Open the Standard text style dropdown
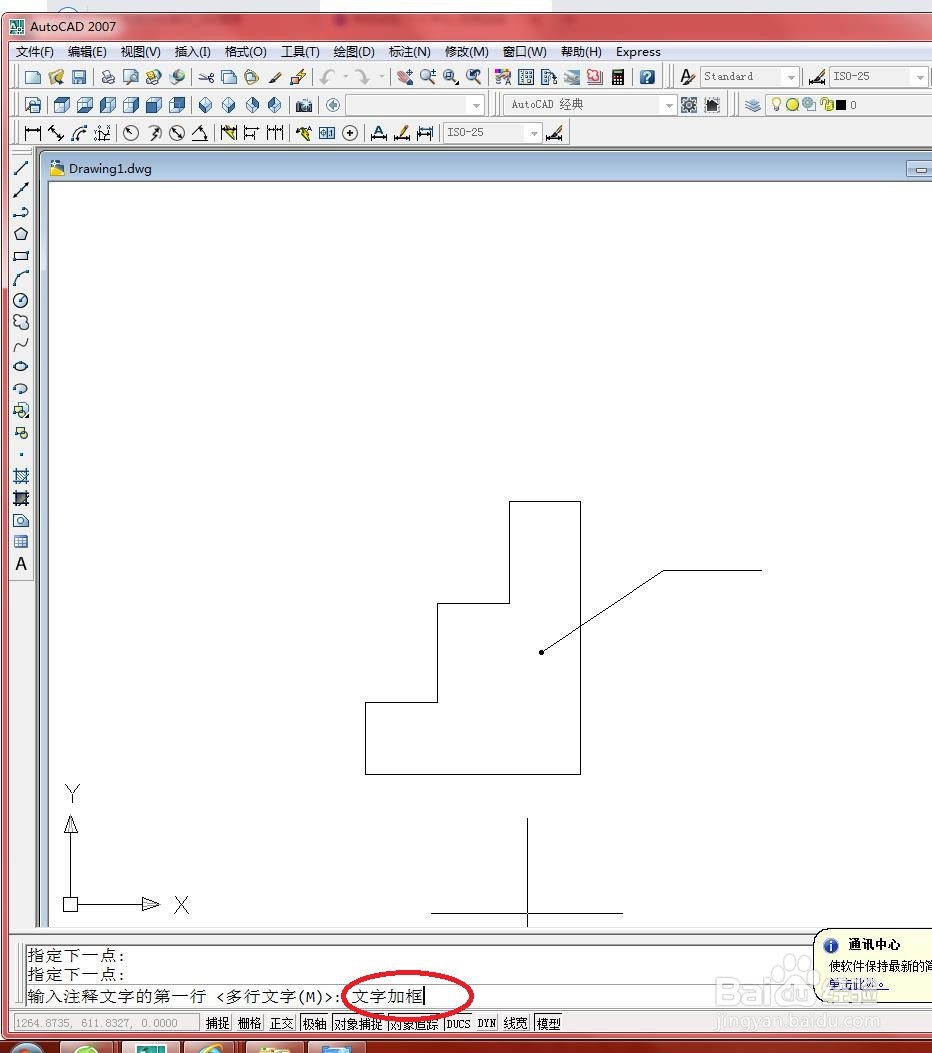The height and width of the screenshot is (1053, 932). 792,77
